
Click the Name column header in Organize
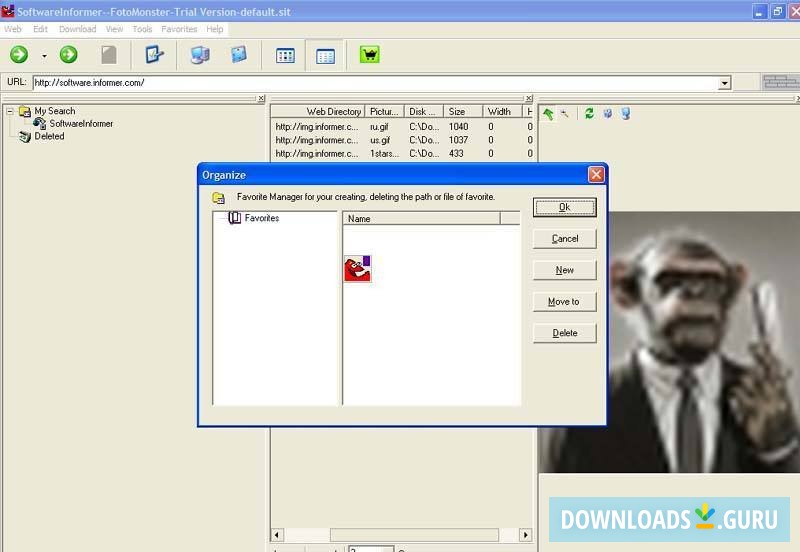tap(421, 218)
